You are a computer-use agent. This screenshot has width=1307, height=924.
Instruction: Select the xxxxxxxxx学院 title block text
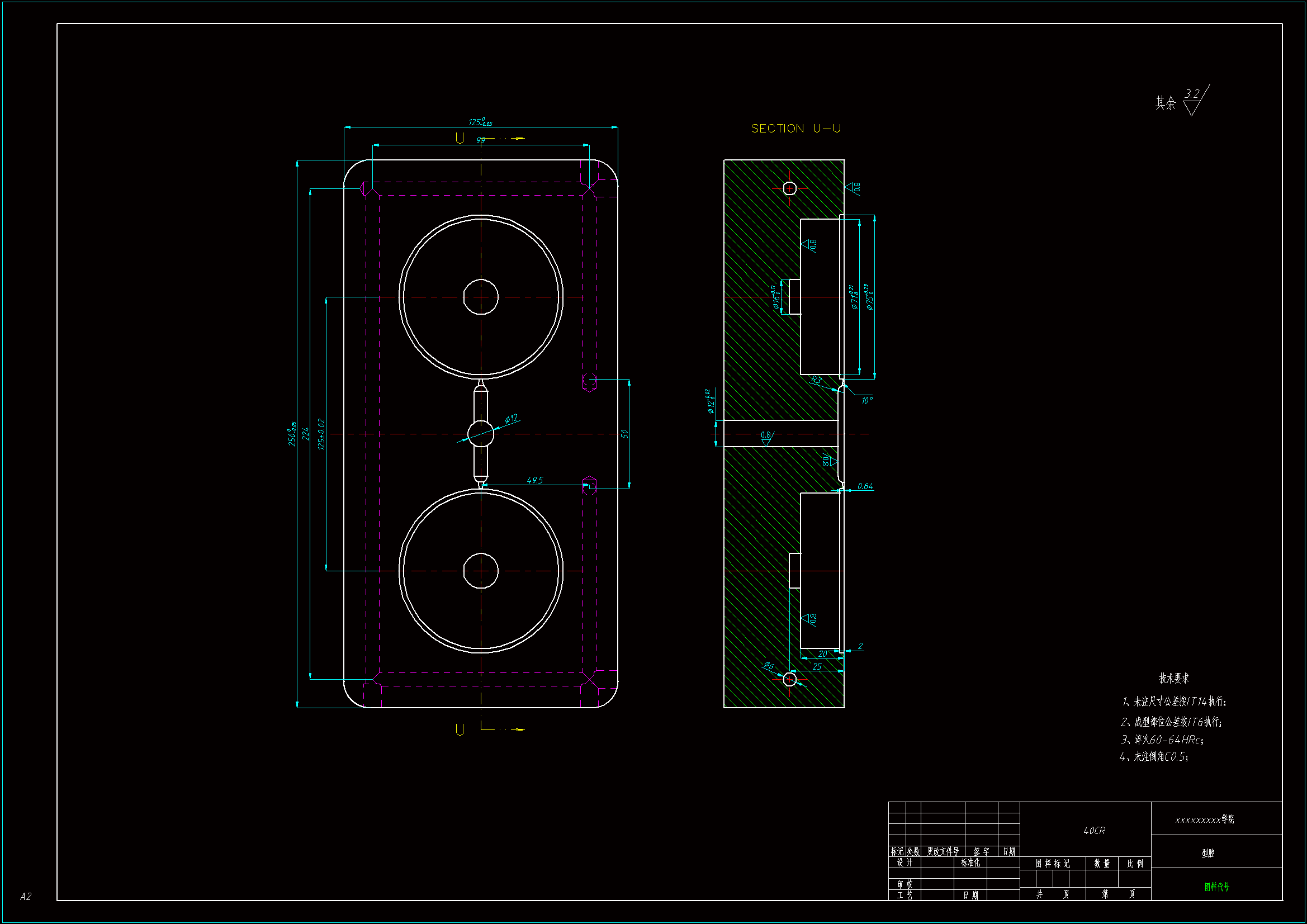tap(1205, 819)
